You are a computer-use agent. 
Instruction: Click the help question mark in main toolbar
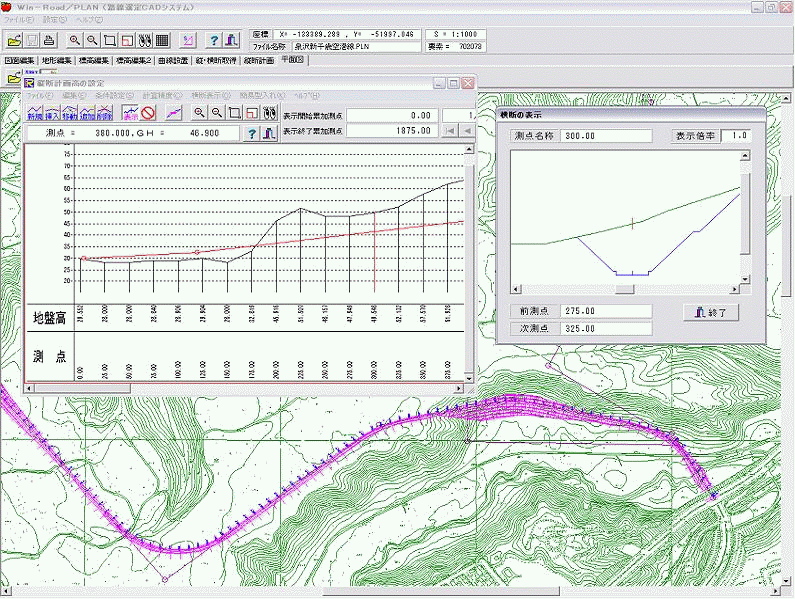click(214, 40)
